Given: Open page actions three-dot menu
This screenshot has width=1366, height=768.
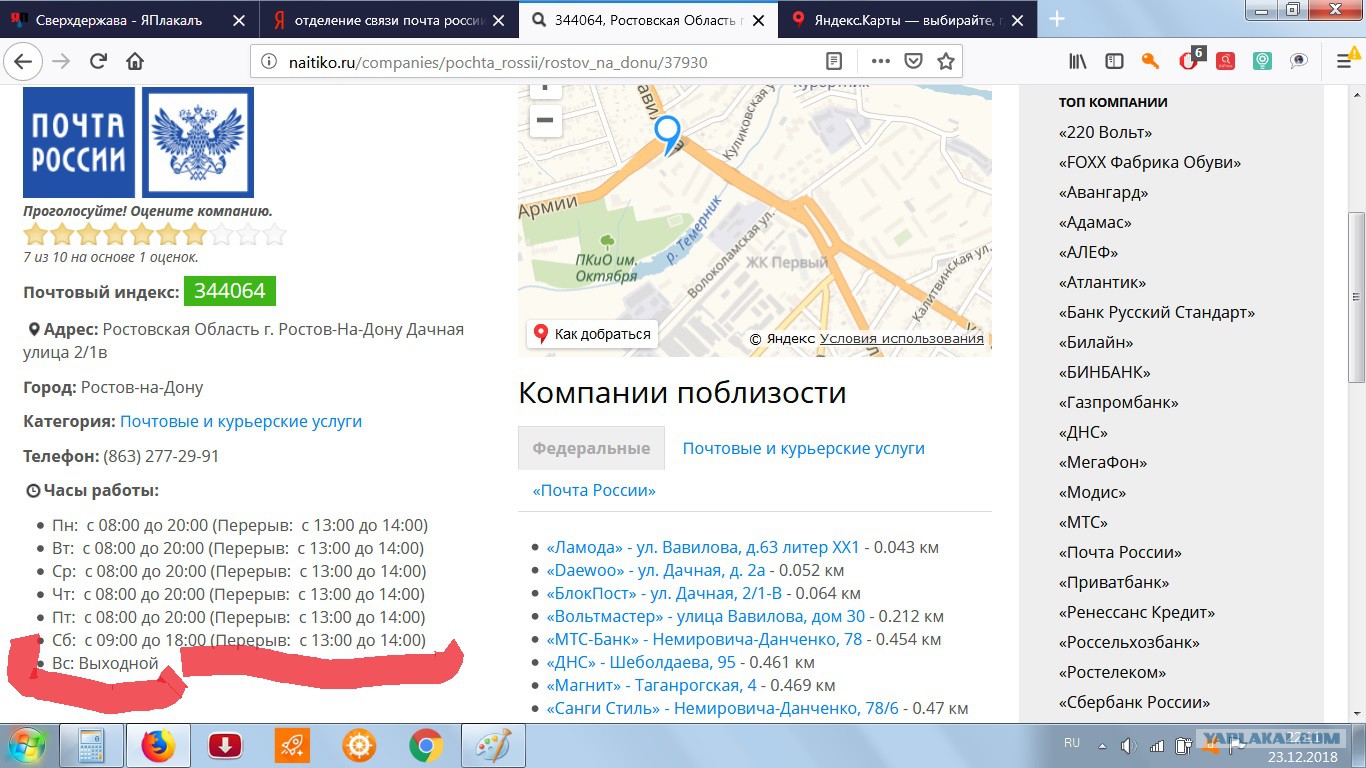Looking at the screenshot, I should point(880,61).
